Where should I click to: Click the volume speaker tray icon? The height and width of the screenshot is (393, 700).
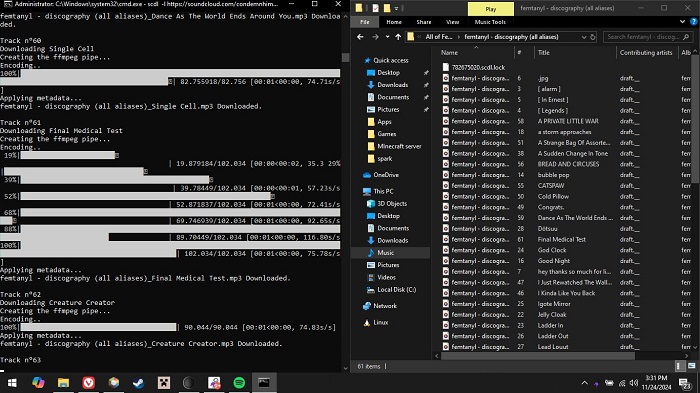pyautogui.click(x=634, y=383)
